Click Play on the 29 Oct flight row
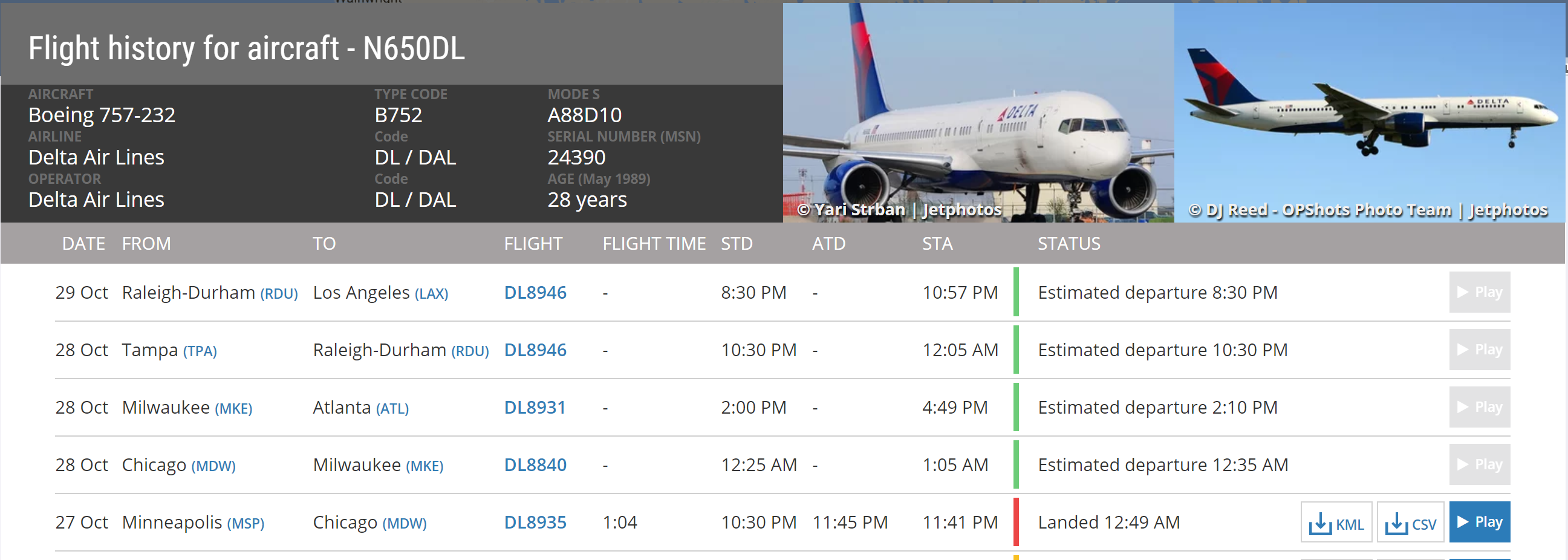 click(x=1479, y=292)
